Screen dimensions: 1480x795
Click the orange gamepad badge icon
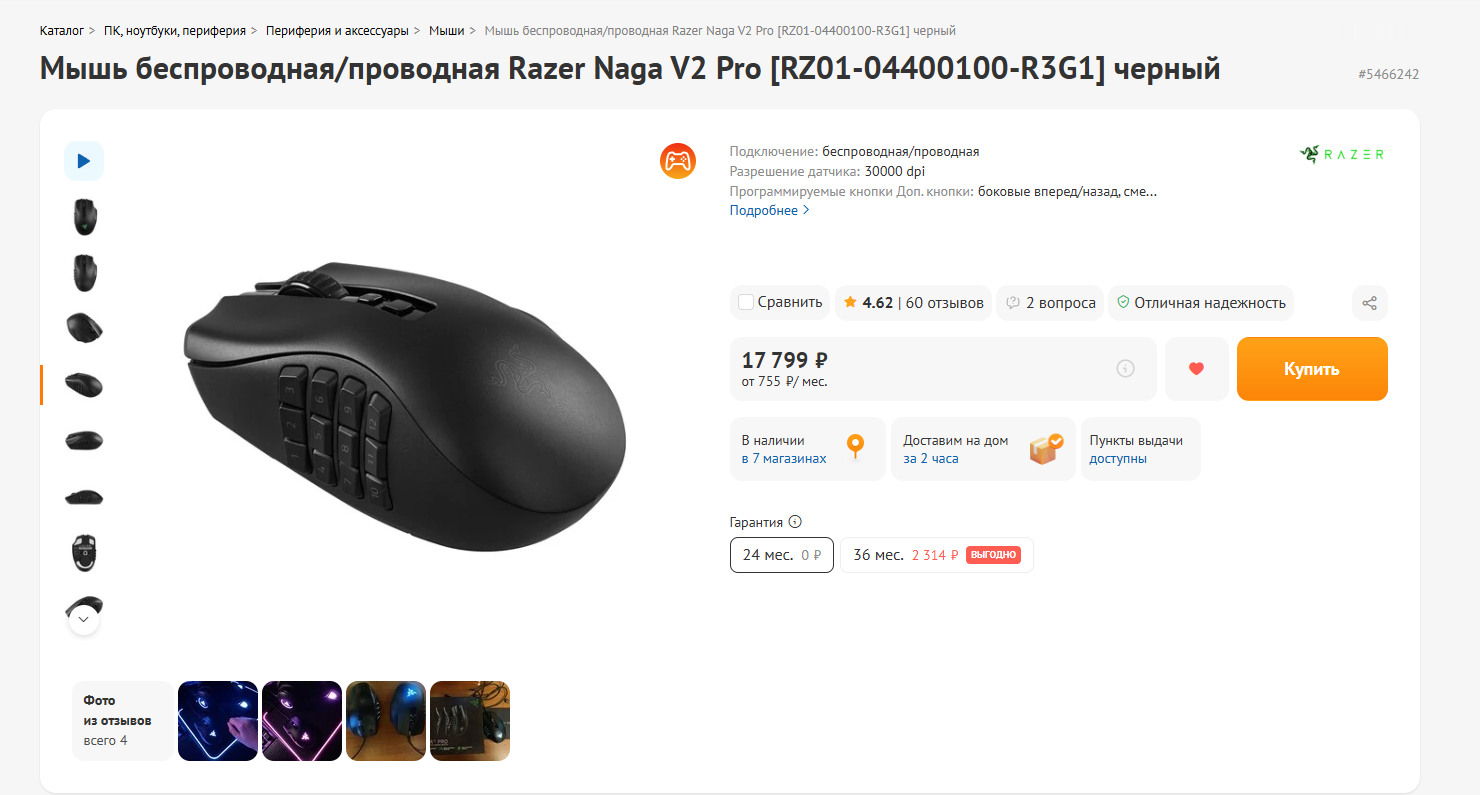tap(678, 161)
